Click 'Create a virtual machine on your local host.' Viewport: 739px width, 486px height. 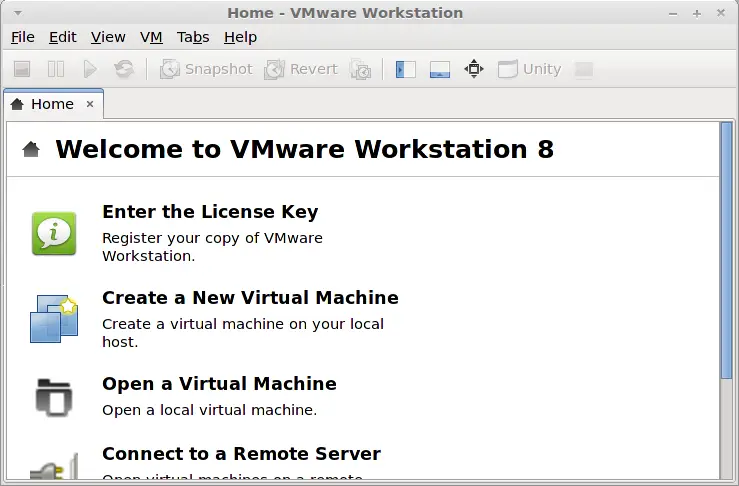point(243,333)
